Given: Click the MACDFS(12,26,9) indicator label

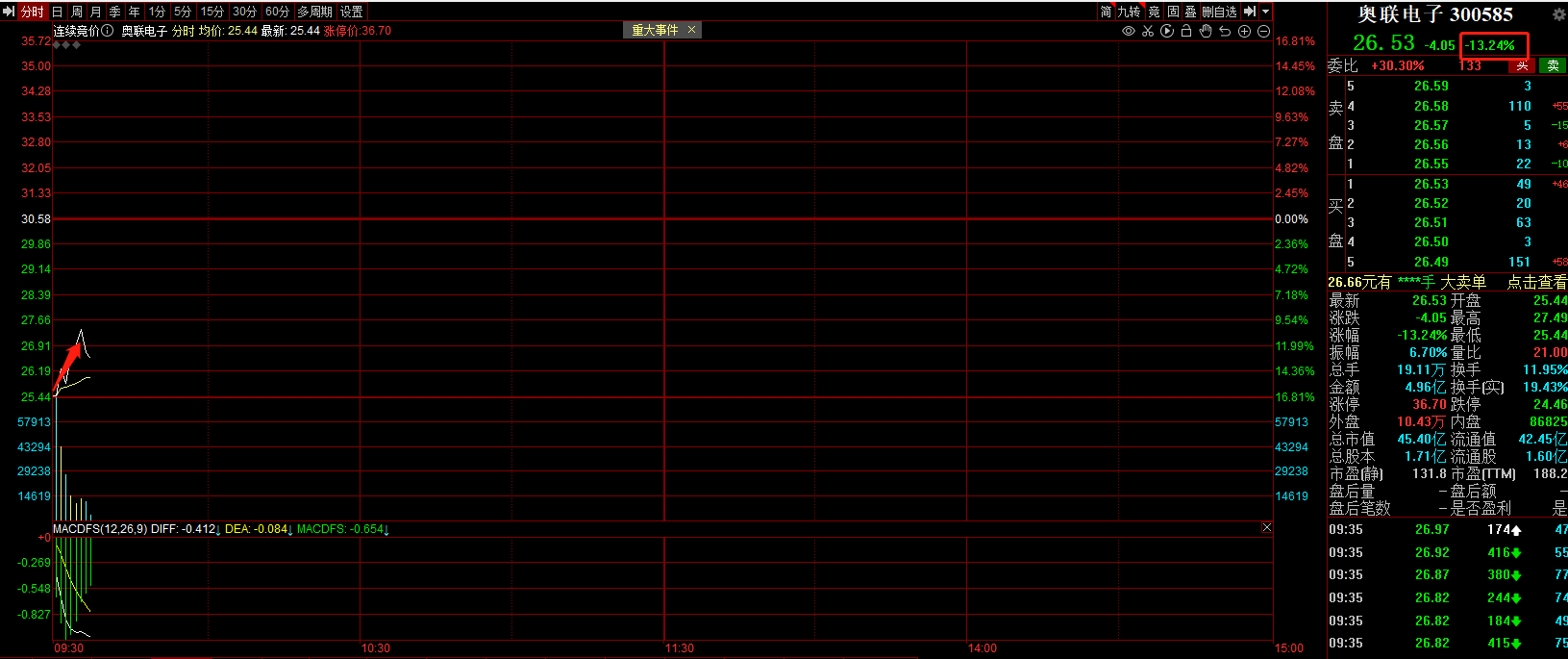Looking at the screenshot, I should click(x=100, y=529).
